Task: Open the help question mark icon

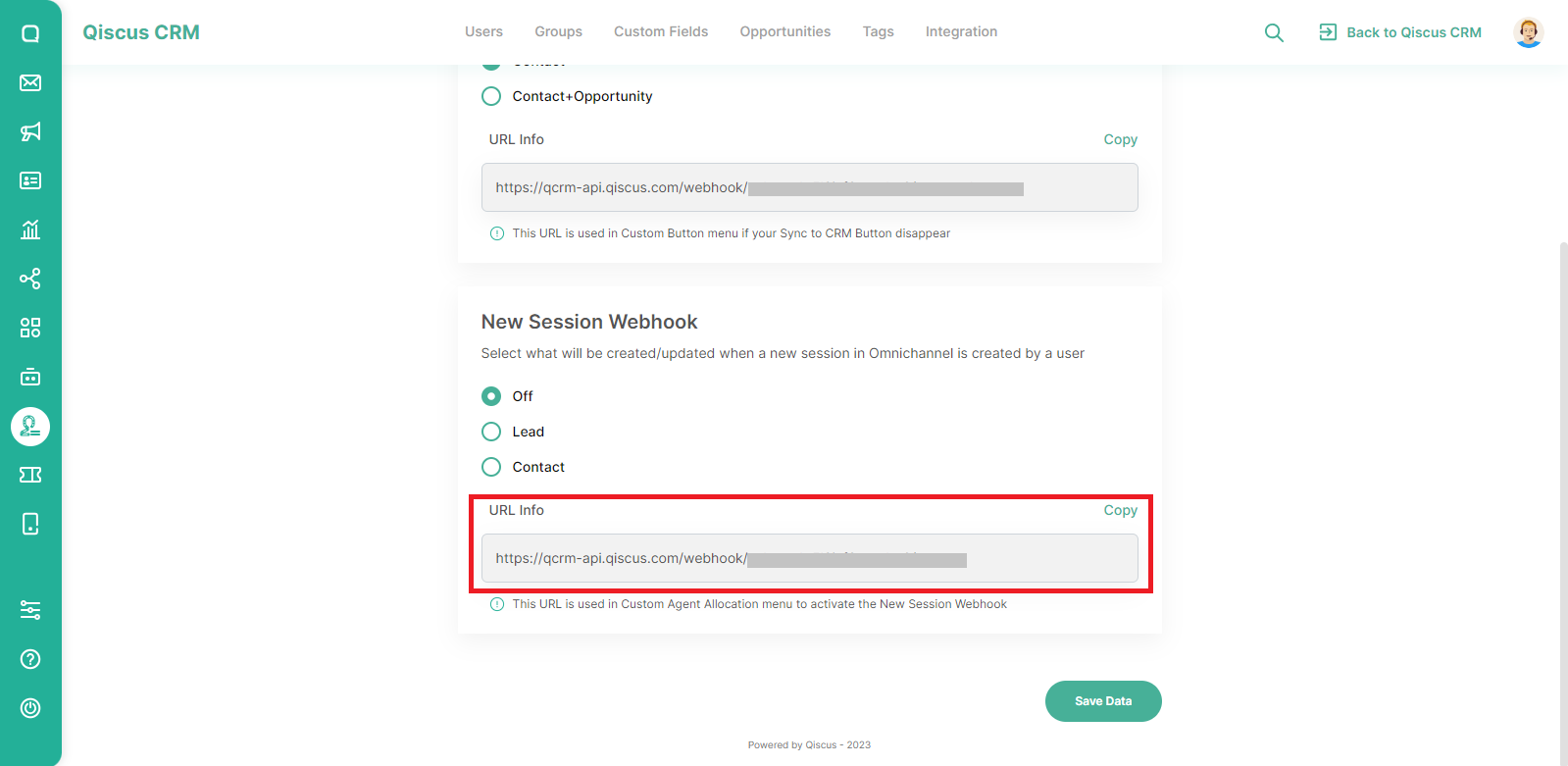Action: pos(30,659)
